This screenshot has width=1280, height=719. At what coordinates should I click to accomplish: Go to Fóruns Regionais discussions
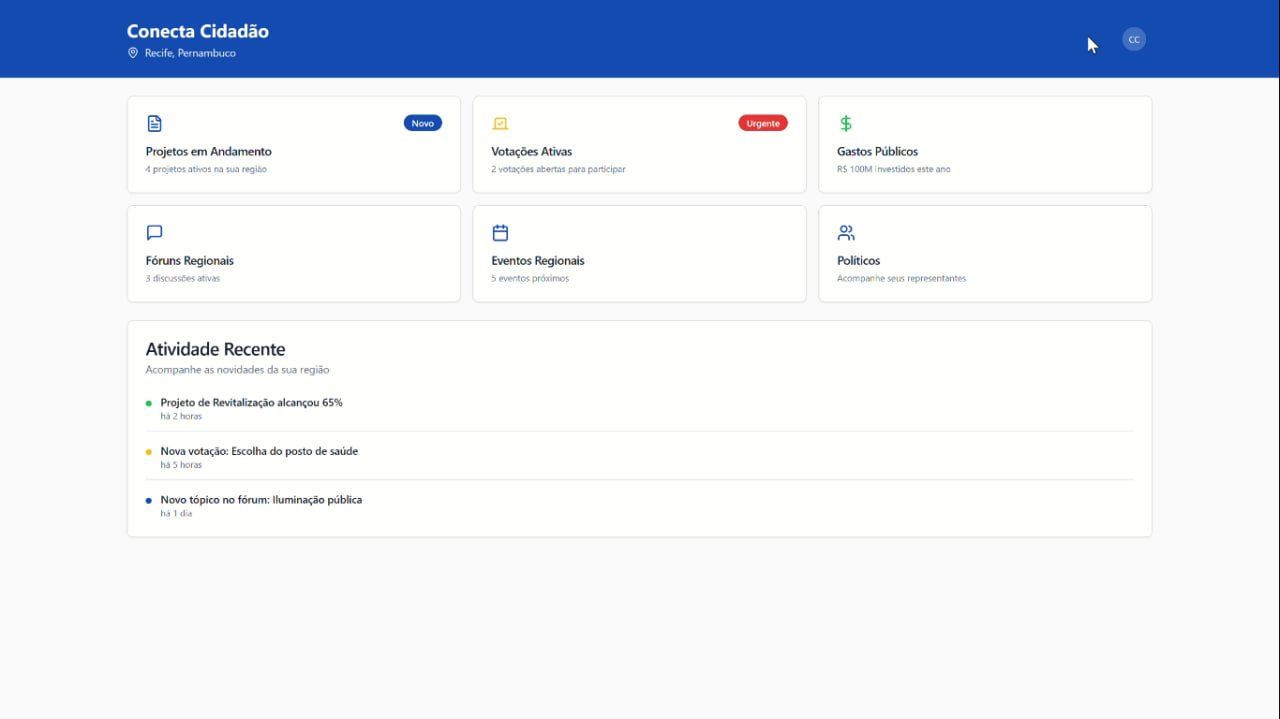(x=189, y=261)
